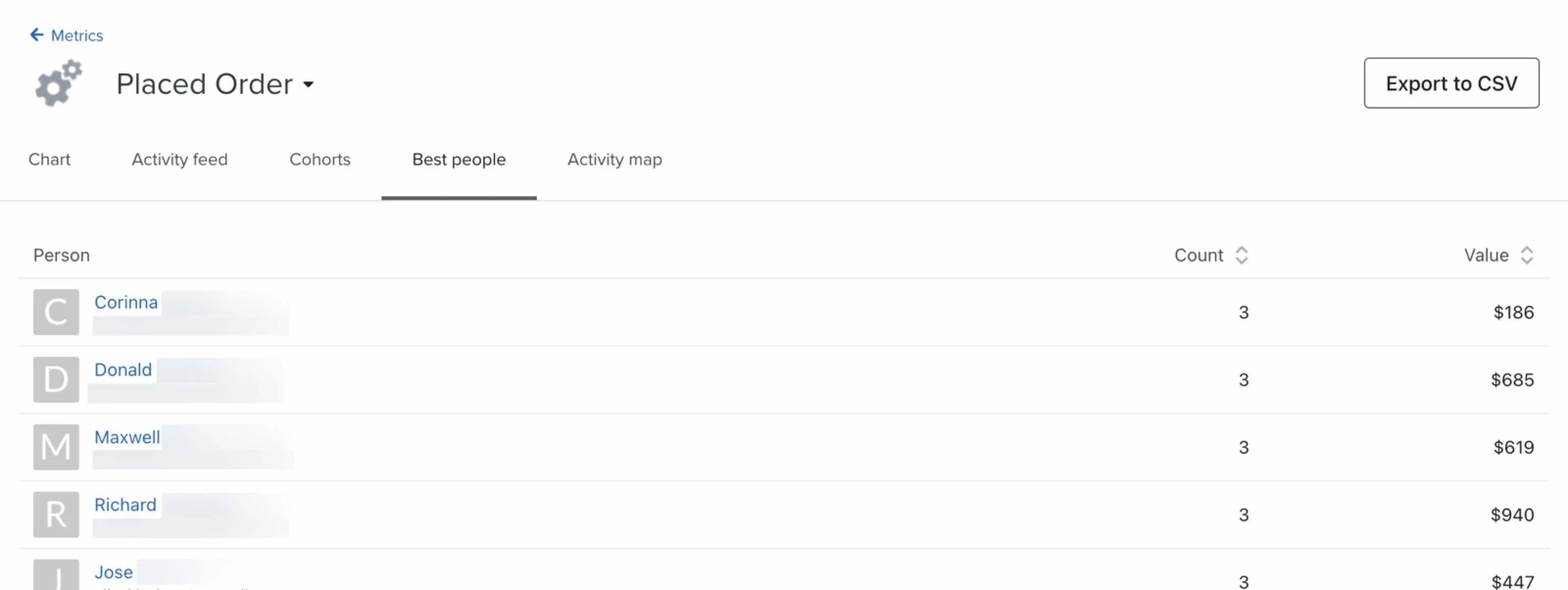The height and width of the screenshot is (590, 1568).
Task: Sort the table by Value arrows
Action: [x=1527, y=255]
